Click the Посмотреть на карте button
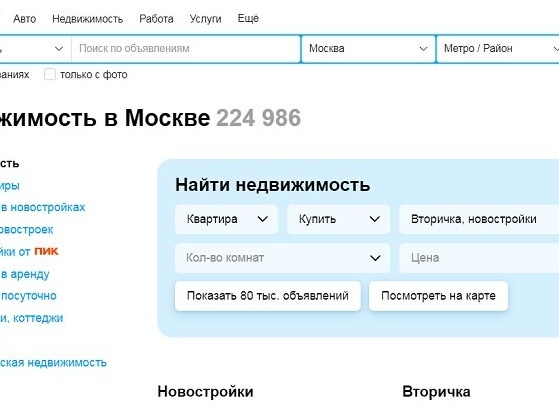This screenshot has height=406, width=559. pyautogui.click(x=438, y=296)
